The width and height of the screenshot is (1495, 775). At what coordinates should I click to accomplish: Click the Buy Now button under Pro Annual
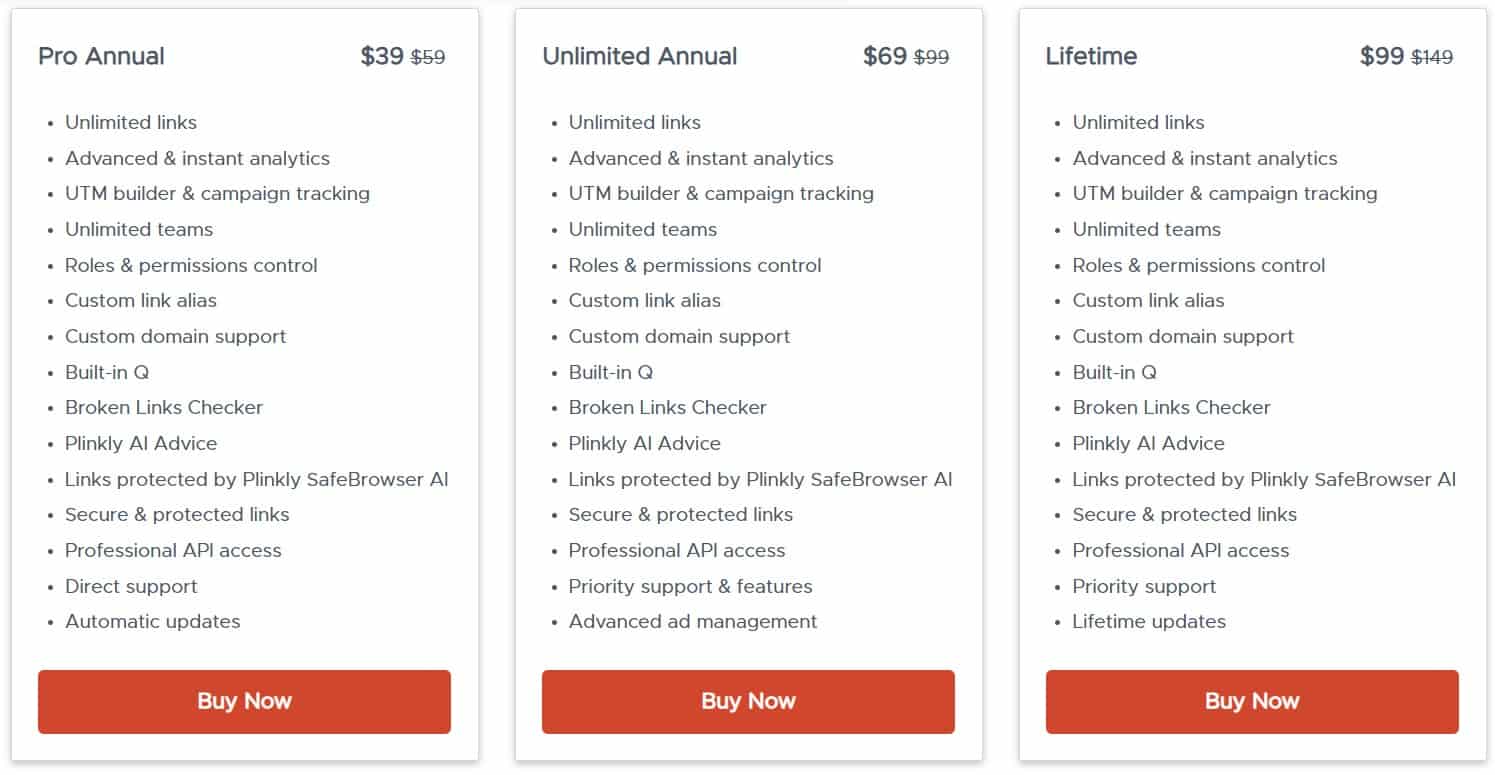coord(244,701)
